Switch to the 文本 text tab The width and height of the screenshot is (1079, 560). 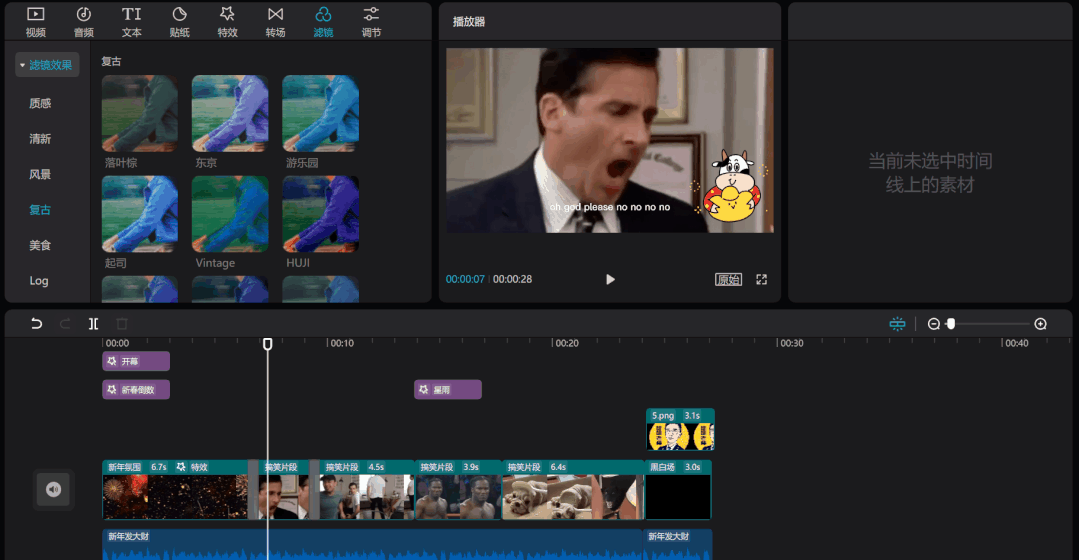click(x=131, y=21)
